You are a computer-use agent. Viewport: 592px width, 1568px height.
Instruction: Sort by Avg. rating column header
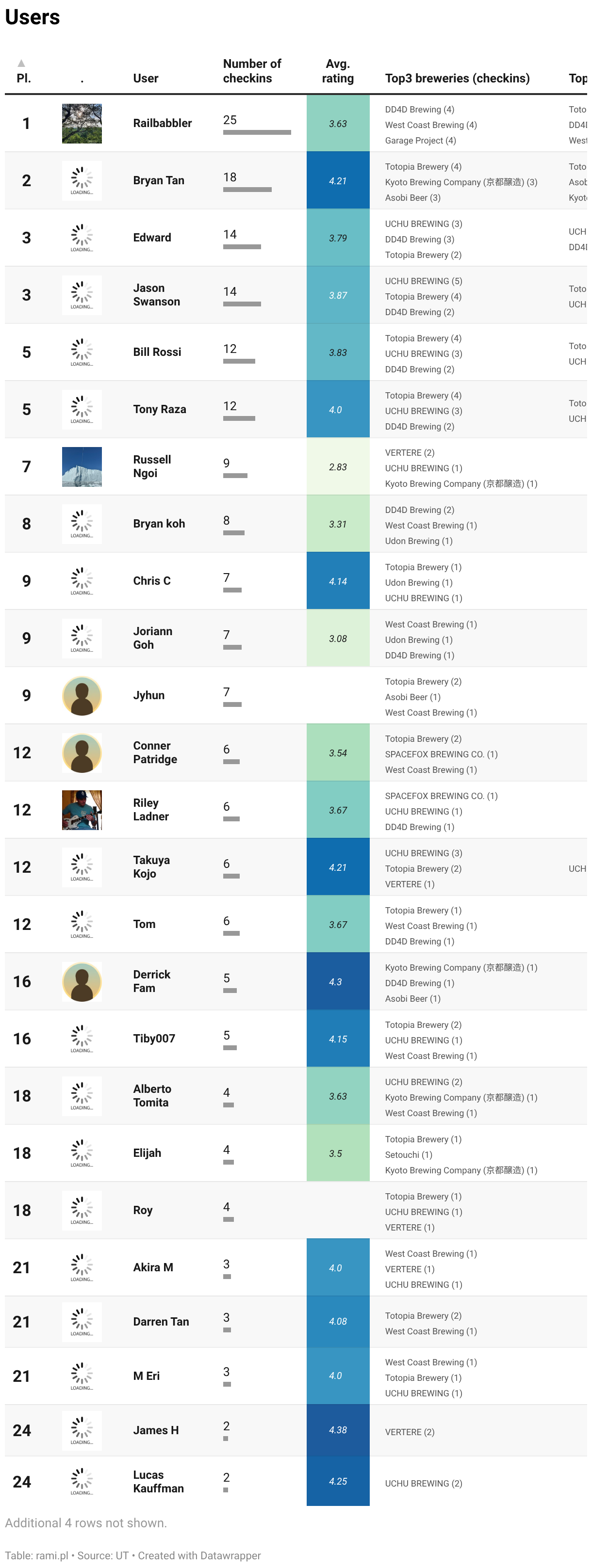point(337,71)
